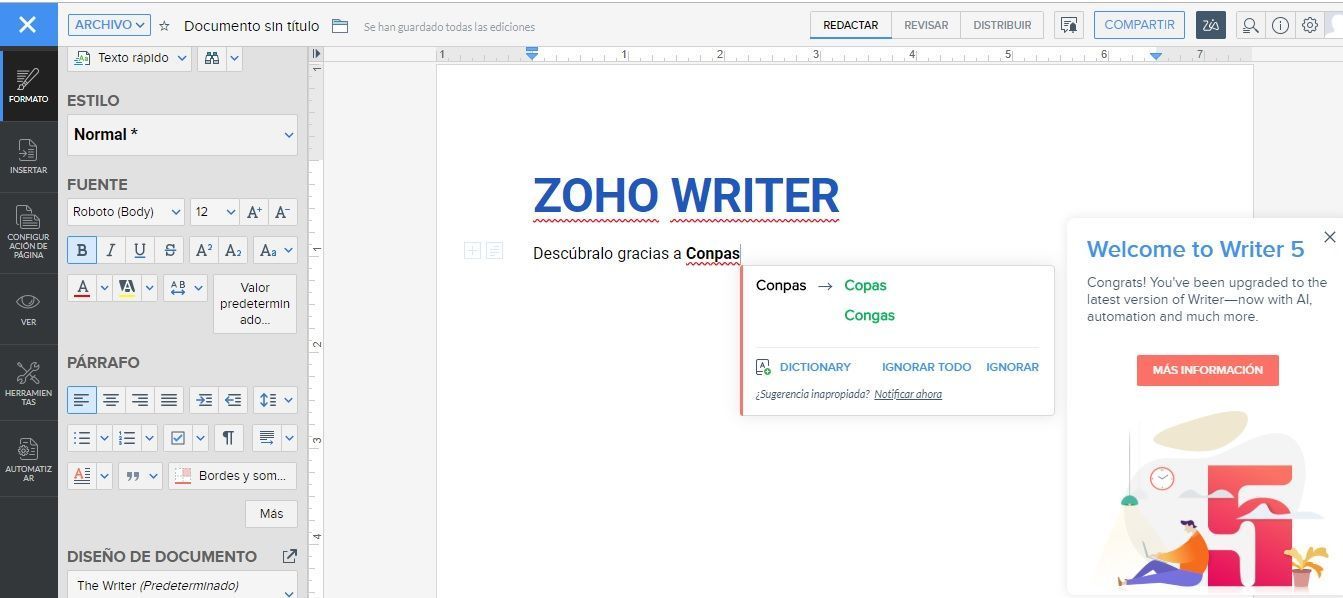Screen dimensions: 1343x598
Task: Increase font size with A+
Action: coord(254,212)
